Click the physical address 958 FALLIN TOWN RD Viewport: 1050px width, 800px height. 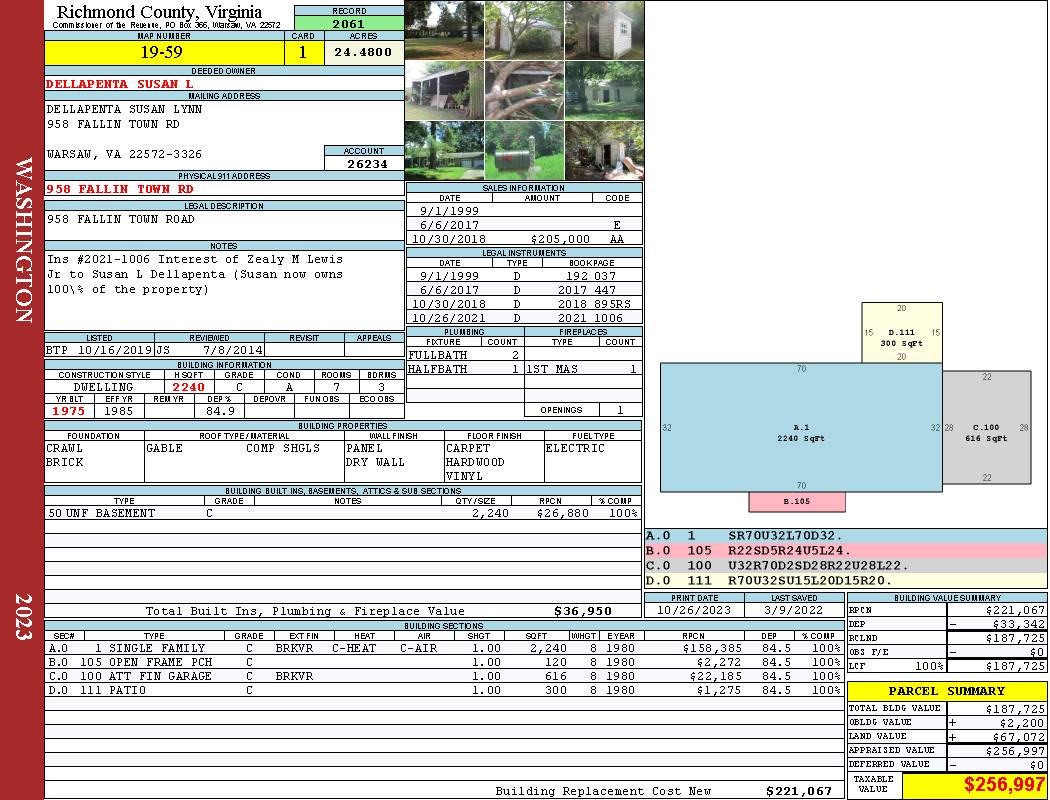tap(120, 189)
